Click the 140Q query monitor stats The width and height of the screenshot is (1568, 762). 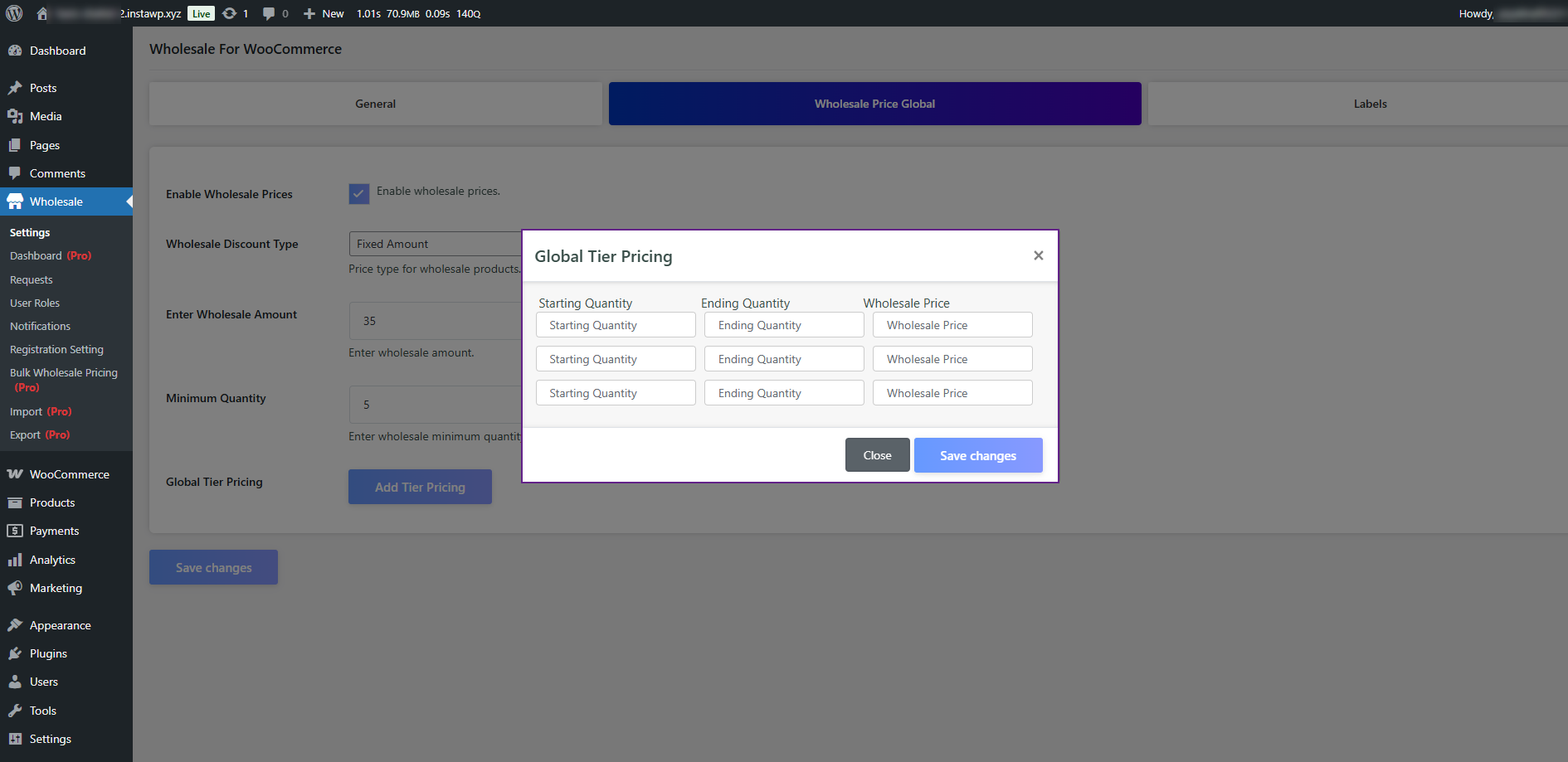click(x=469, y=13)
